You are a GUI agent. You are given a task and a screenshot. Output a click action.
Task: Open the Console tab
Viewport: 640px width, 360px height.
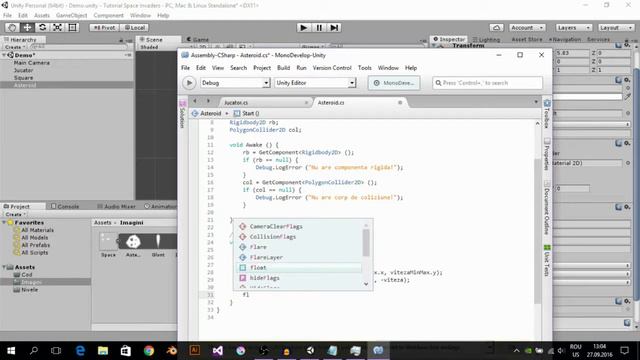pyautogui.click(x=65, y=207)
